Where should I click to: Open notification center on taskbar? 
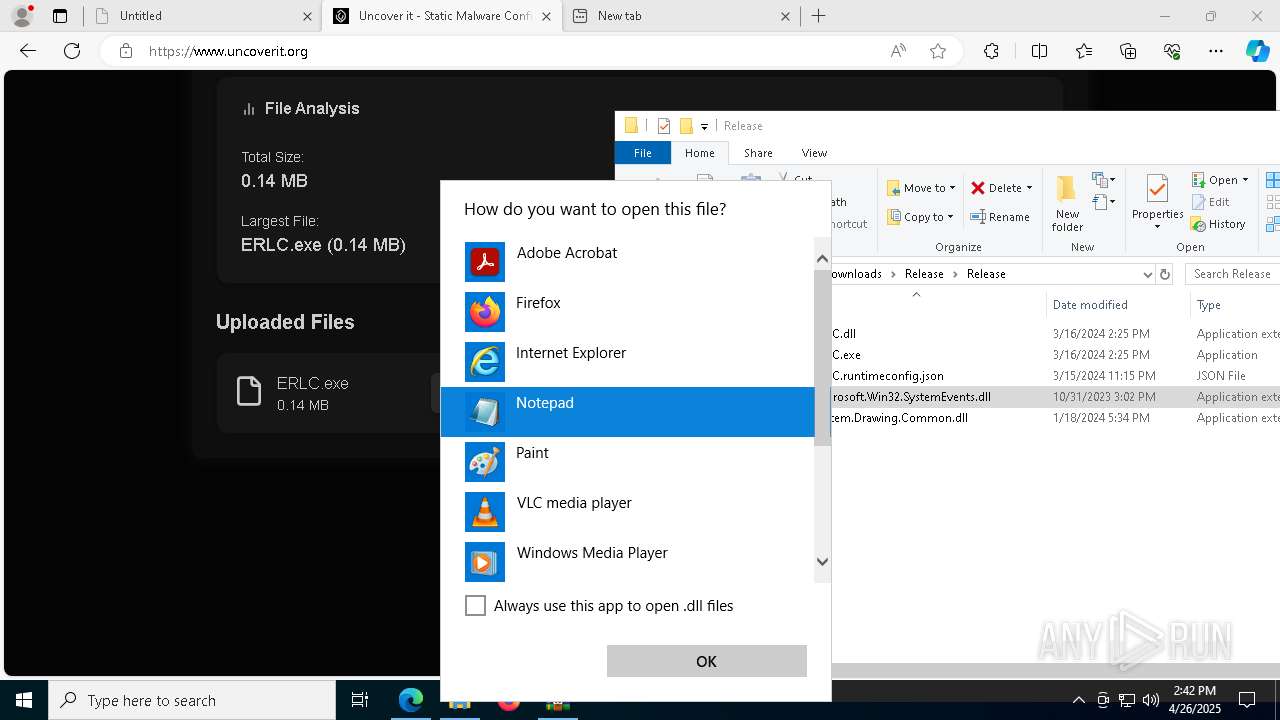click(x=1247, y=700)
